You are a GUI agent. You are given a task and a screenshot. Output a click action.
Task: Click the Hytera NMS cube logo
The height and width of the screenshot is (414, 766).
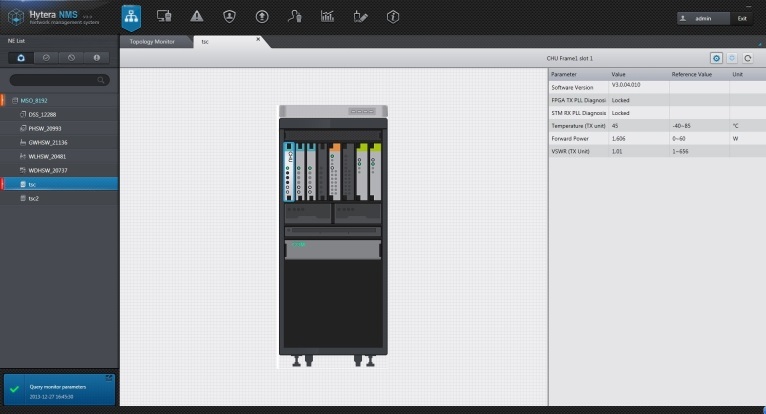click(x=16, y=18)
